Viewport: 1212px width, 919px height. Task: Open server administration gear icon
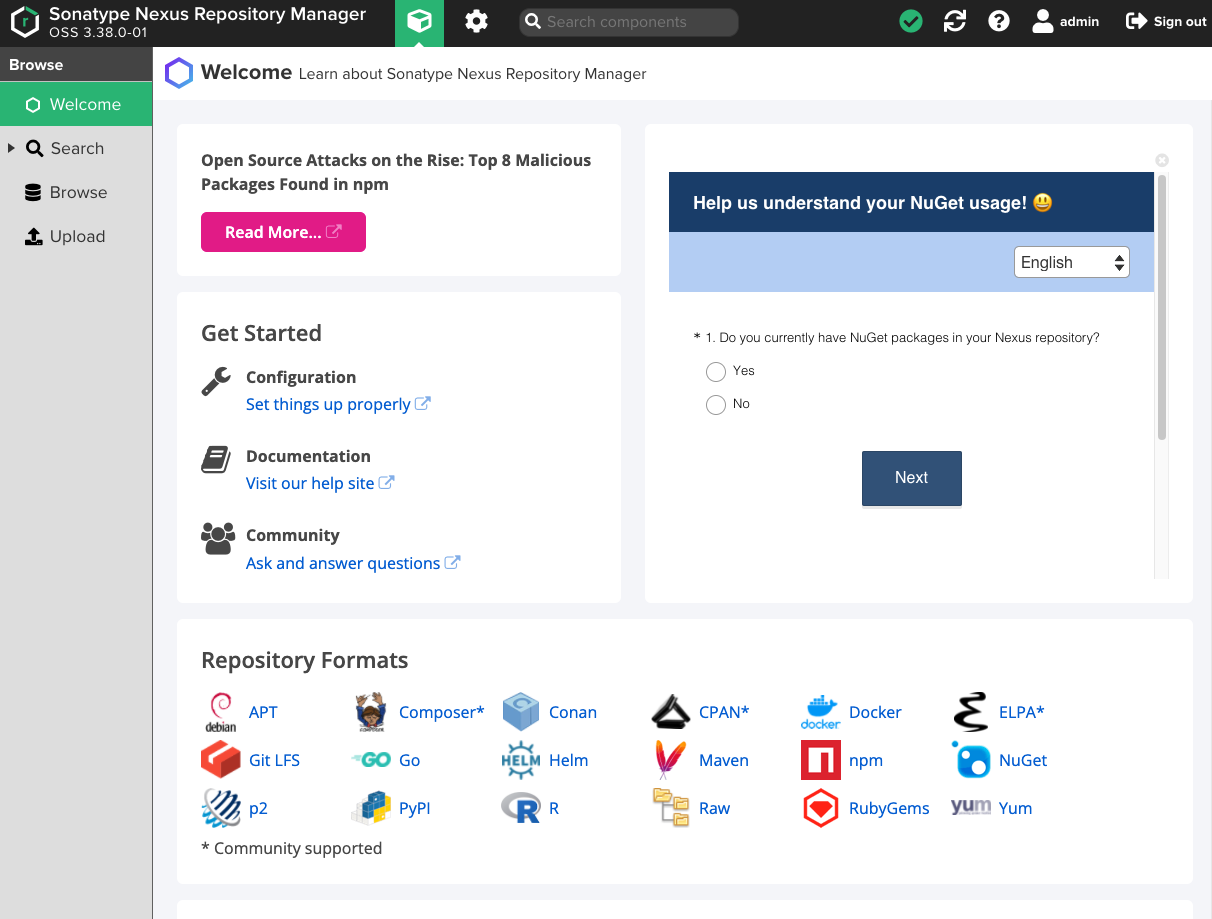click(x=476, y=21)
